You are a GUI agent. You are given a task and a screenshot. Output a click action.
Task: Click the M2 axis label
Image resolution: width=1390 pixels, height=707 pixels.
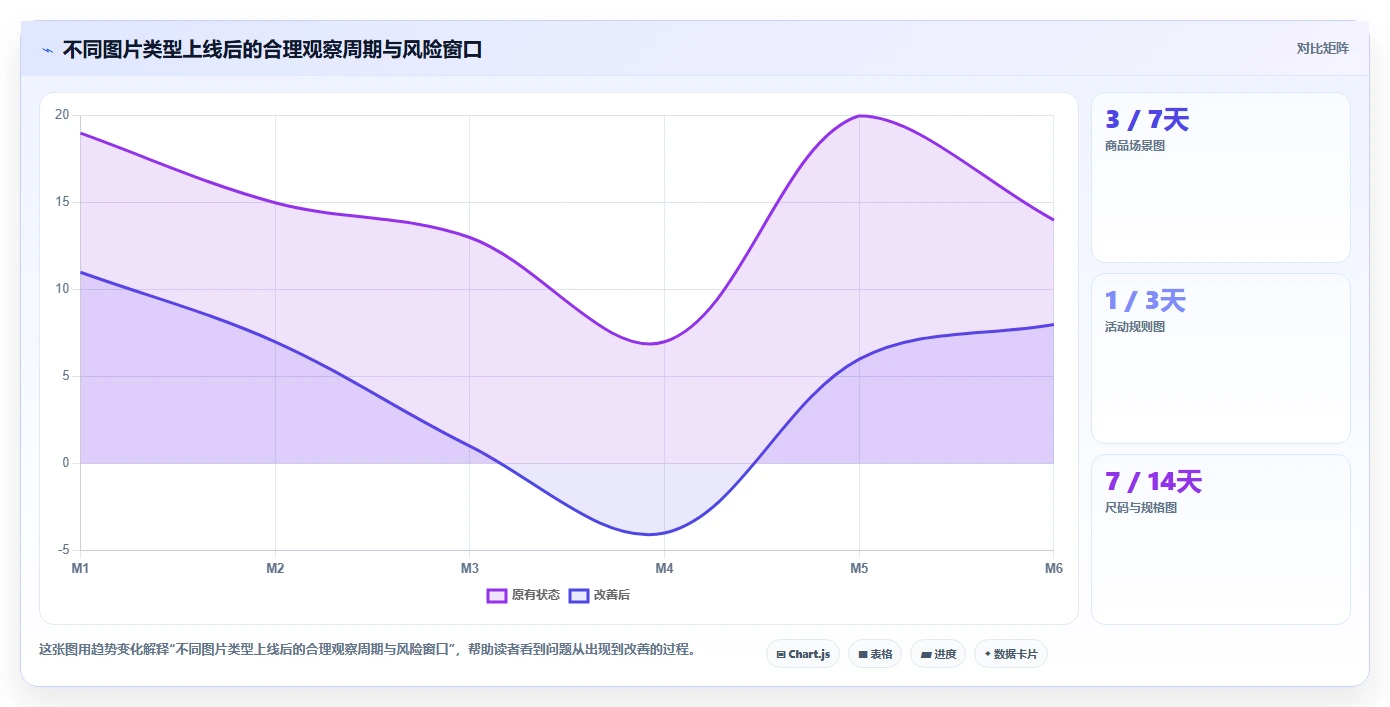coord(275,568)
